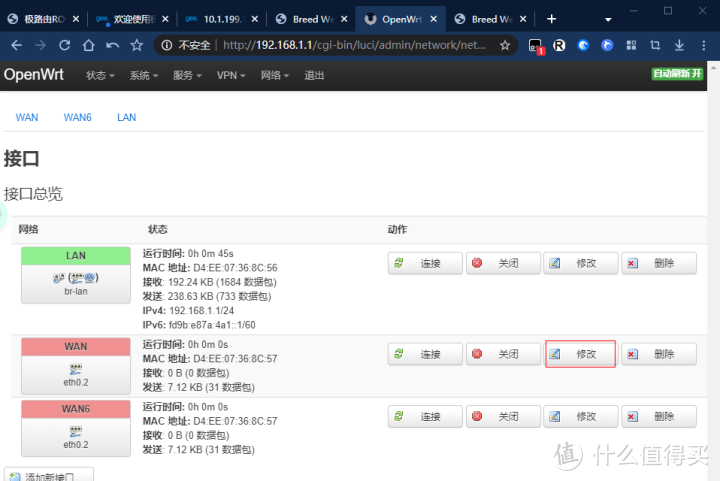Close the 10.1.199 browser tab
Image resolution: width=720 pixels, height=481 pixels.
(x=254, y=19)
